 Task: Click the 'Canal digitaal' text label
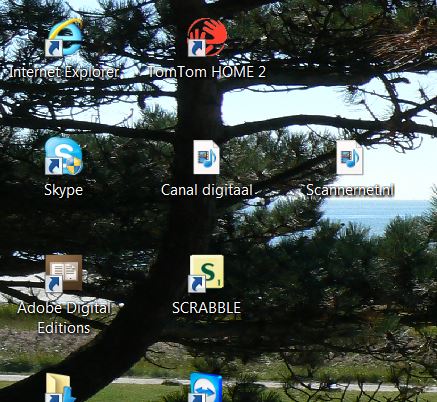click(x=207, y=190)
